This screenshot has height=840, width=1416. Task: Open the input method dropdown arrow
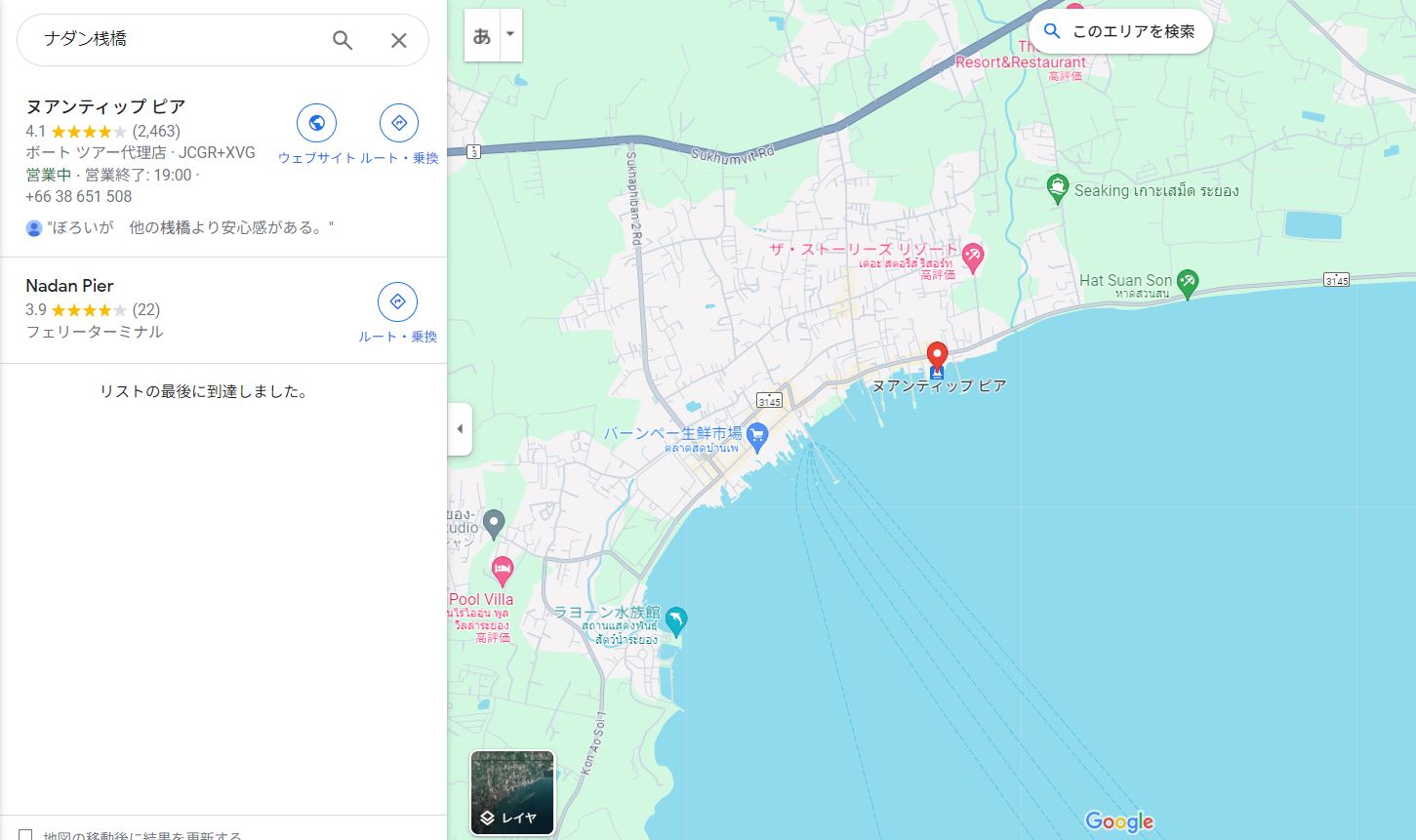pyautogui.click(x=509, y=34)
